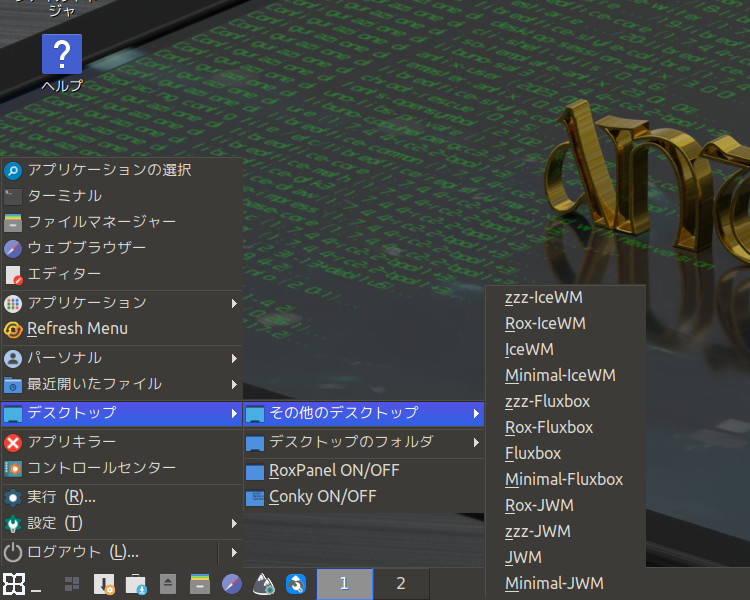Click the Personal user avatar icon
750x600 pixels.
pyautogui.click(x=13, y=358)
